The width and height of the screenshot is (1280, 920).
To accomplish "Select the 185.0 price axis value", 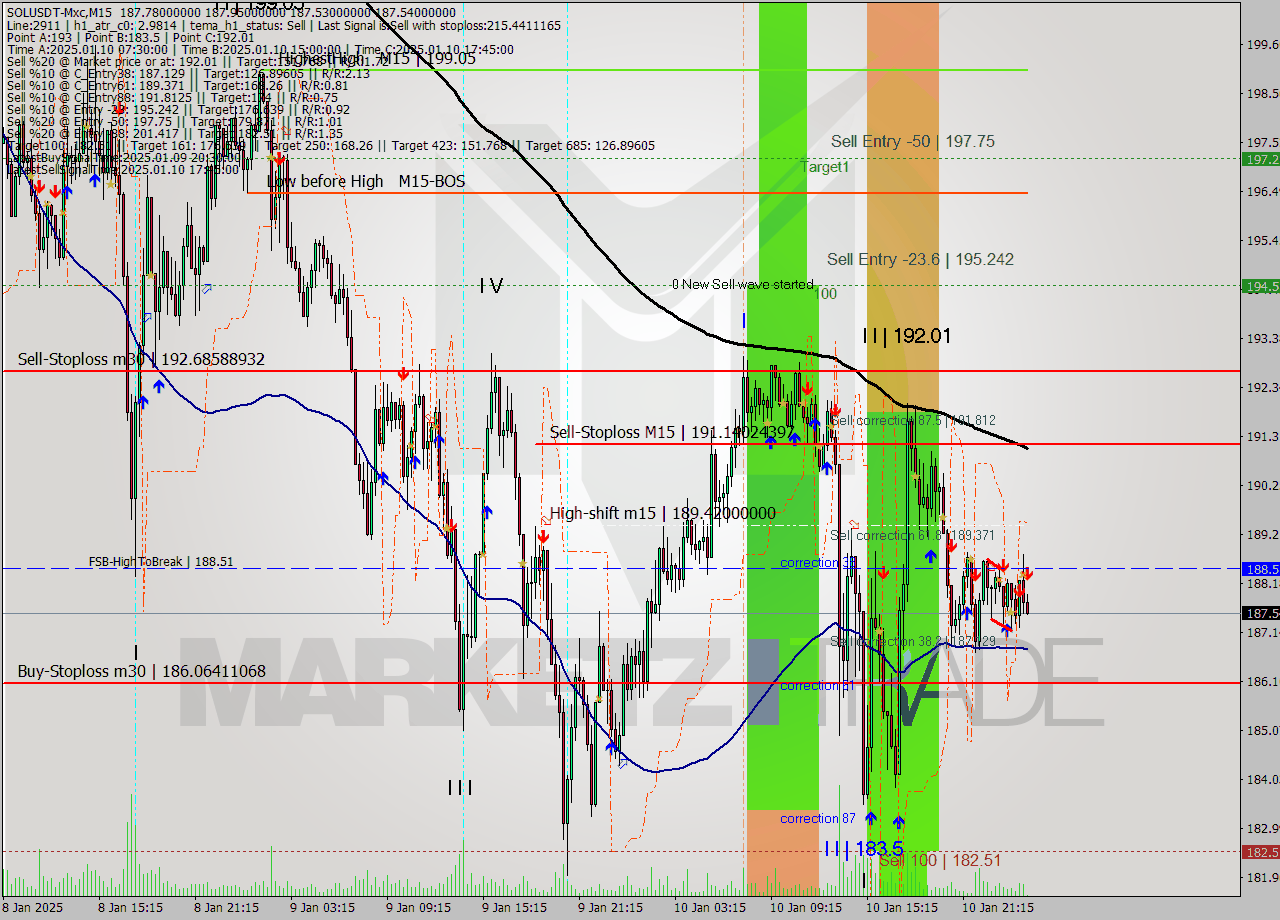I will tap(1262, 730).
